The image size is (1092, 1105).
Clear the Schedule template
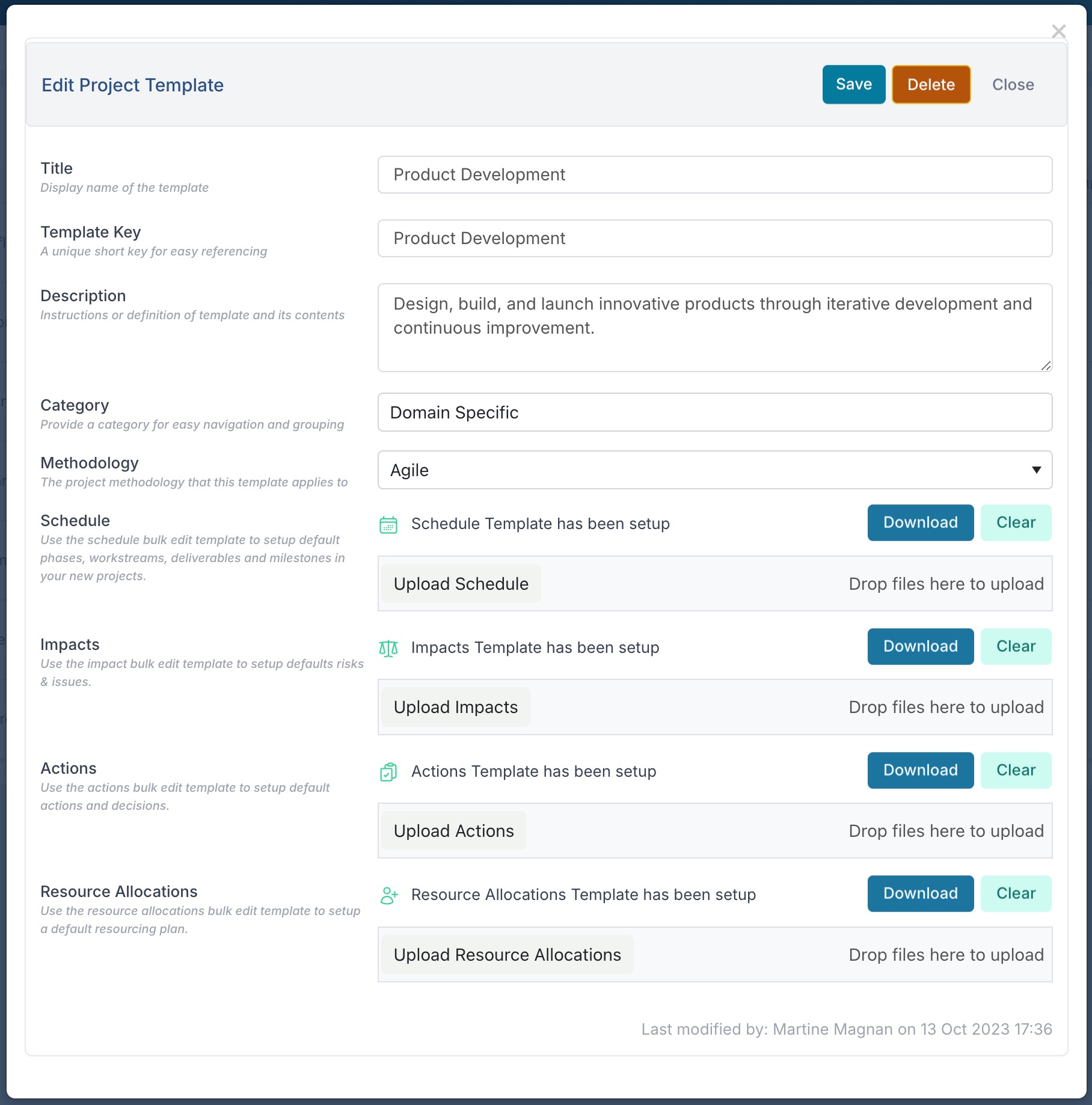coord(1016,522)
